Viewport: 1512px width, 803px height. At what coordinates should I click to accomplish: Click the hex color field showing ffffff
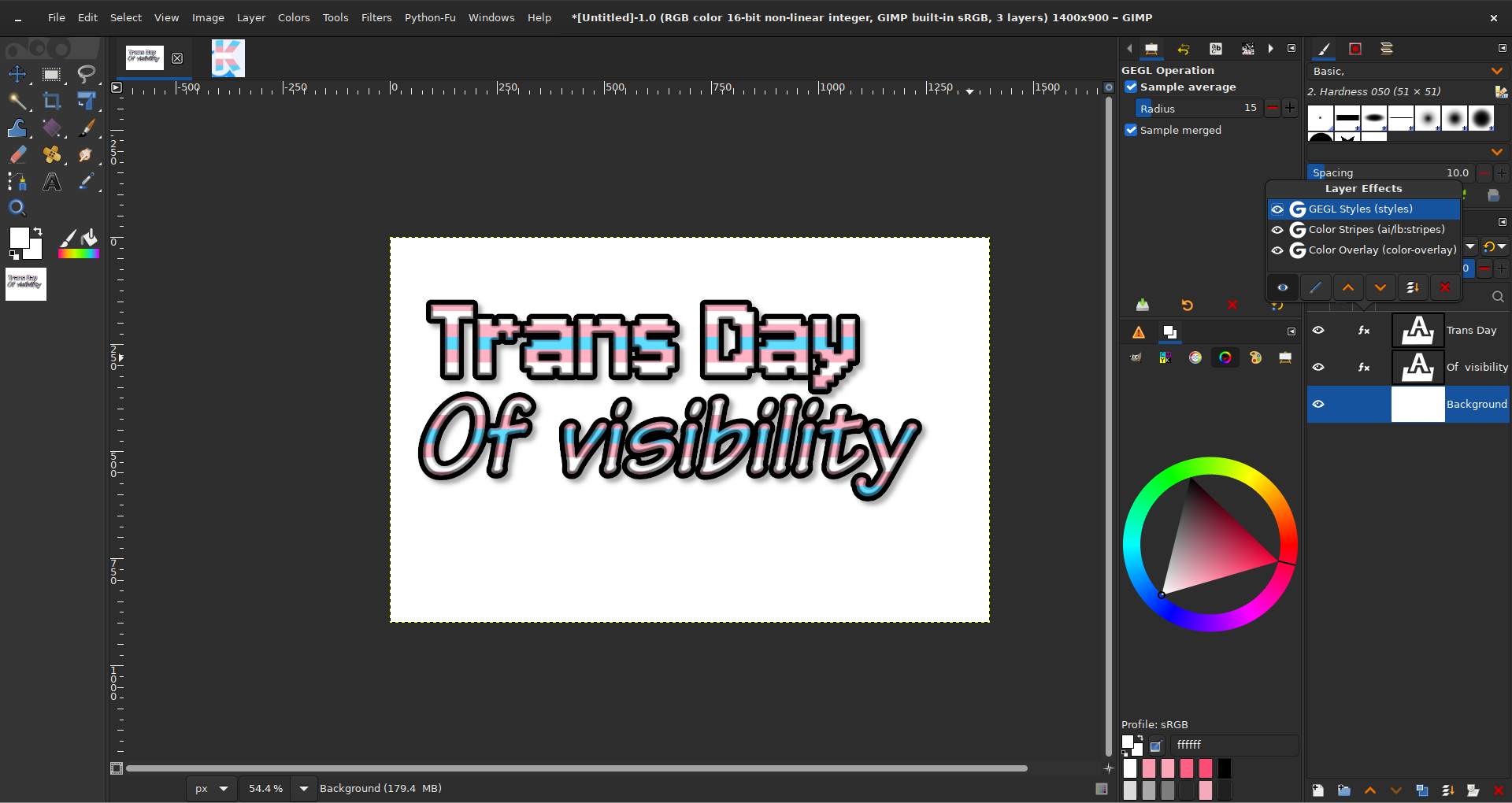pos(1234,745)
